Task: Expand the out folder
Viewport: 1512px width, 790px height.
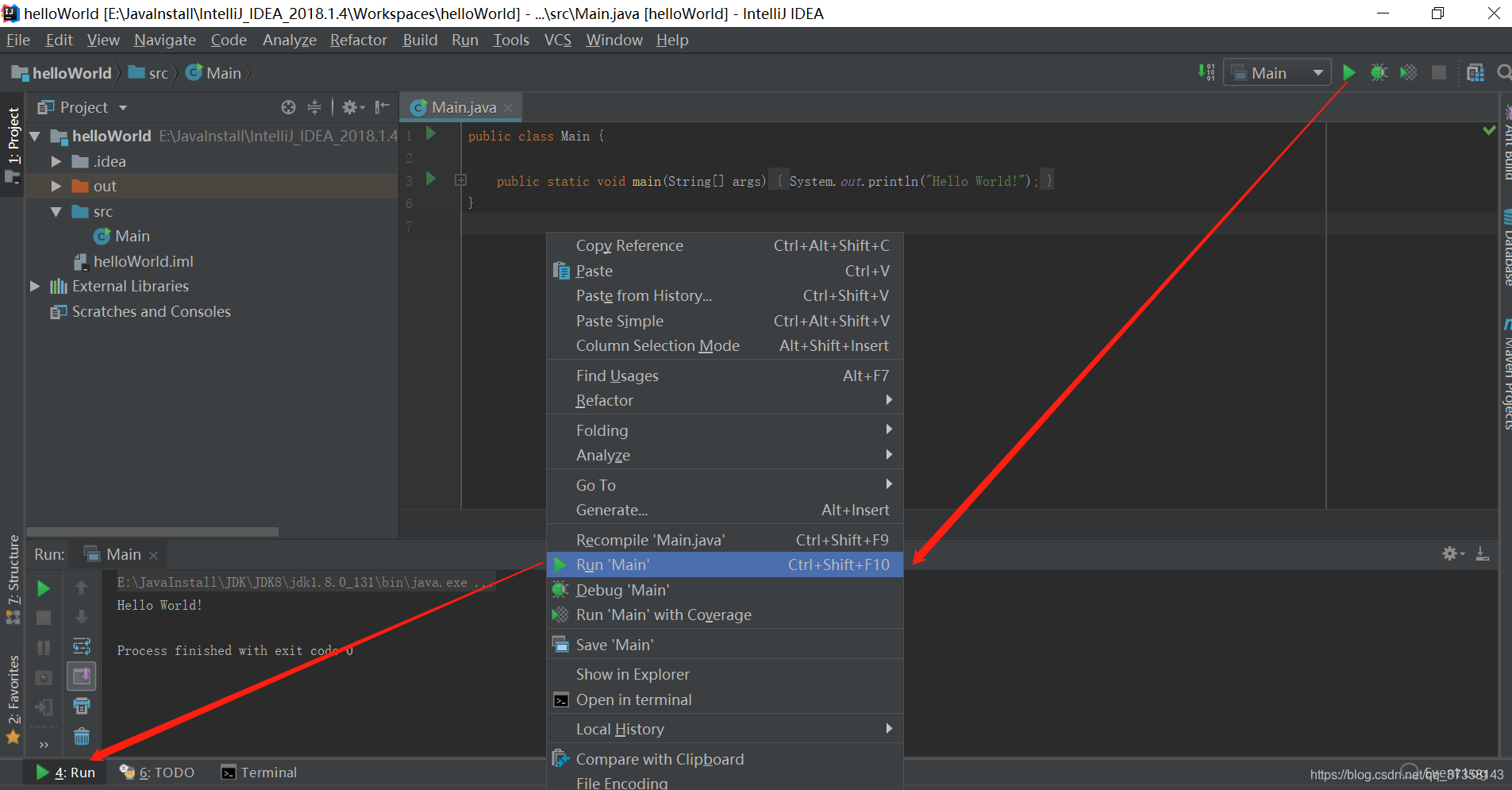Action: pyautogui.click(x=56, y=186)
